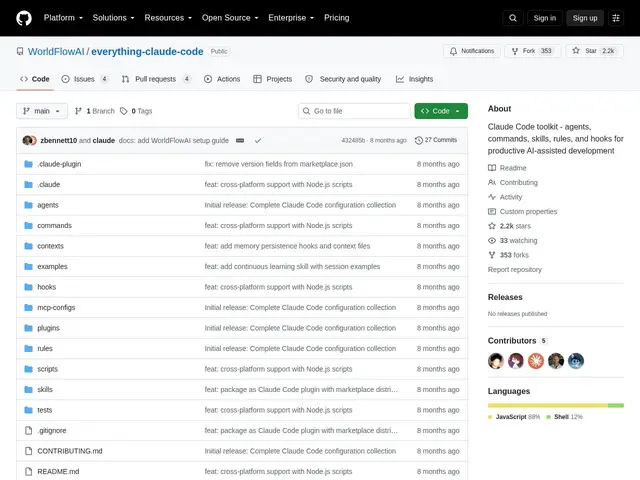Click the commit status check mark

(x=258, y=140)
